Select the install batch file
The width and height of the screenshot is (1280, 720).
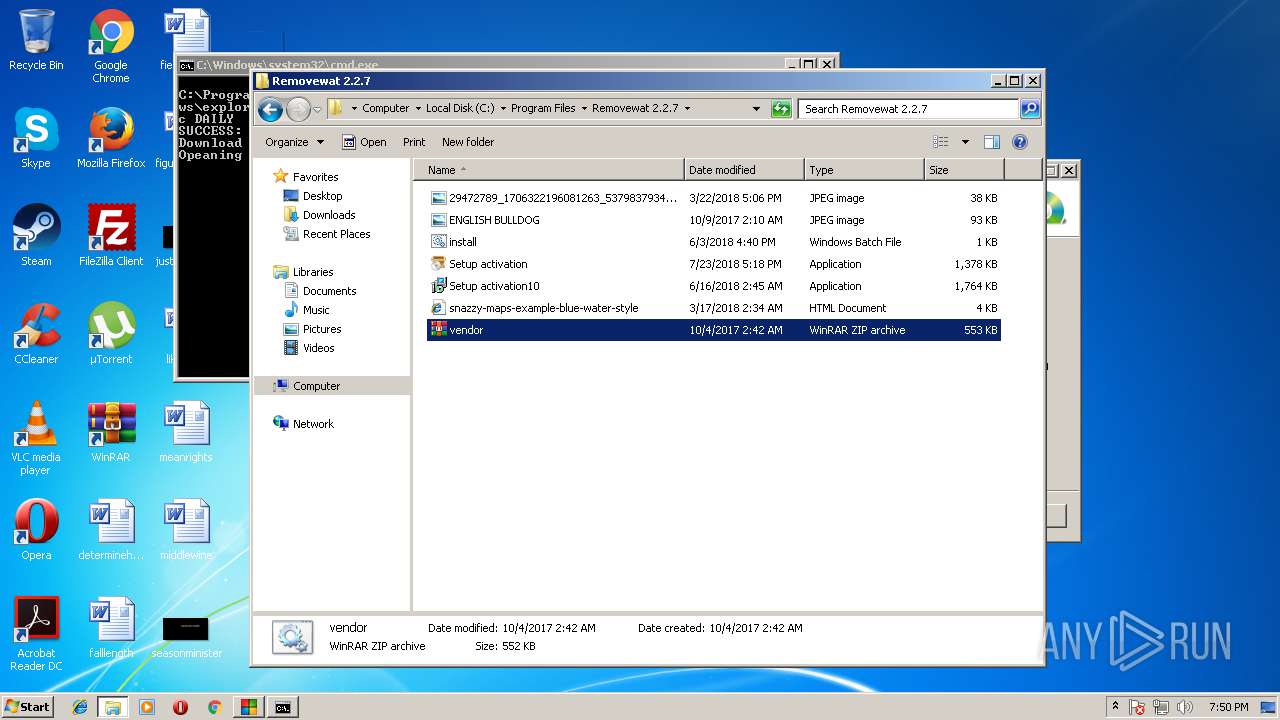714,242
